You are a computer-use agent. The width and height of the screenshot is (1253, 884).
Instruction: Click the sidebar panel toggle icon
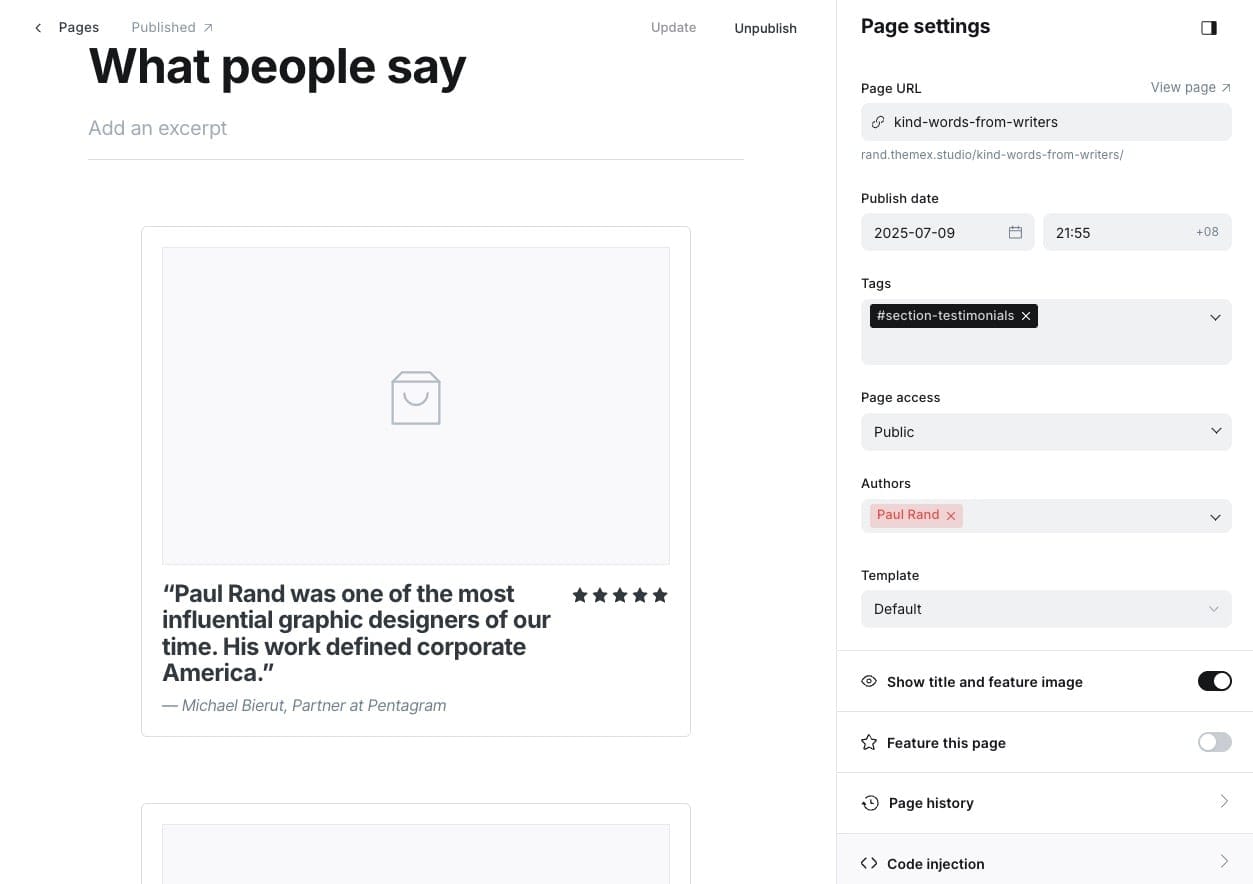pos(1208,28)
